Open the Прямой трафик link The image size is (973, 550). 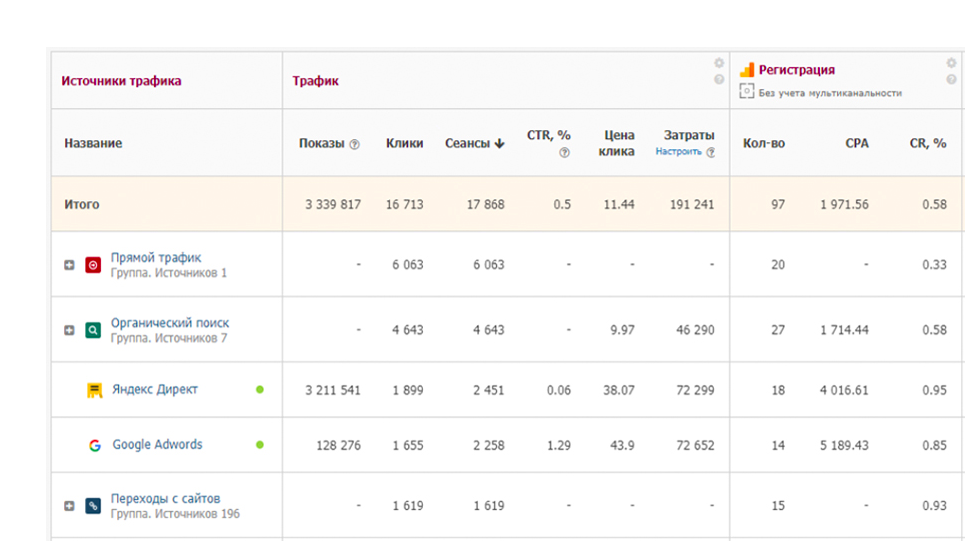click(156, 258)
